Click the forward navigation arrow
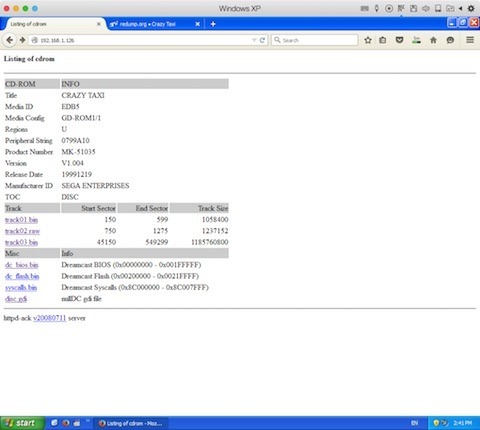480x430 pixels. [x=22, y=40]
